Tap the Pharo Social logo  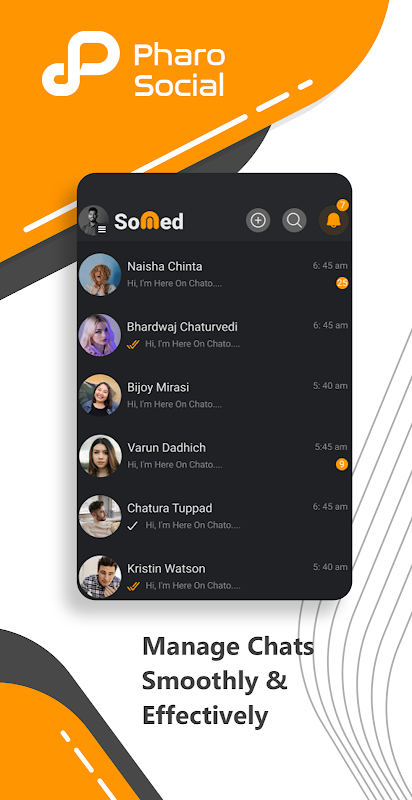pyautogui.click(x=134, y=64)
